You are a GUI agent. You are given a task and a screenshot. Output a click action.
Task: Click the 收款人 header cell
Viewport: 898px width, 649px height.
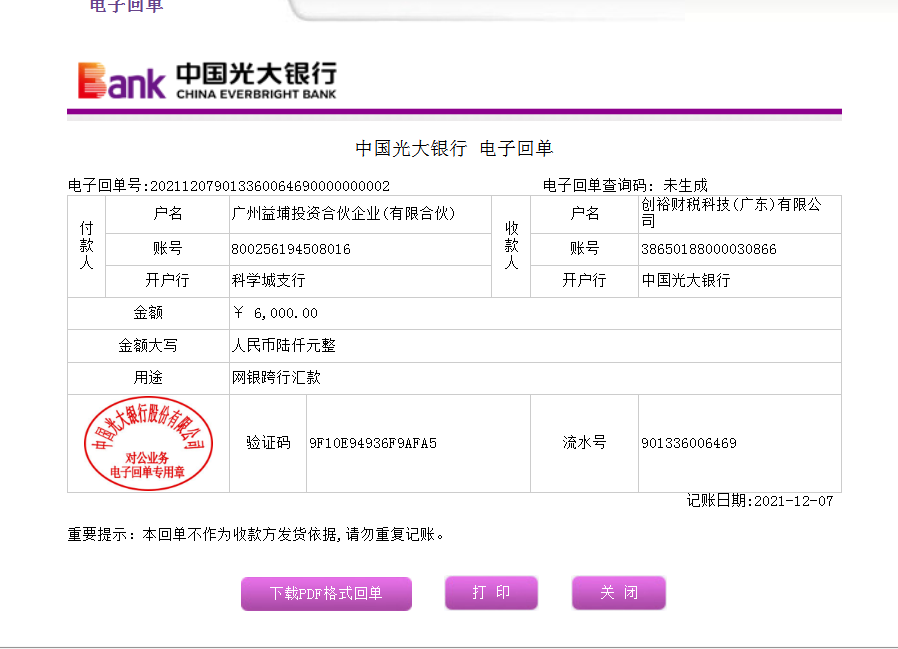[x=511, y=246]
